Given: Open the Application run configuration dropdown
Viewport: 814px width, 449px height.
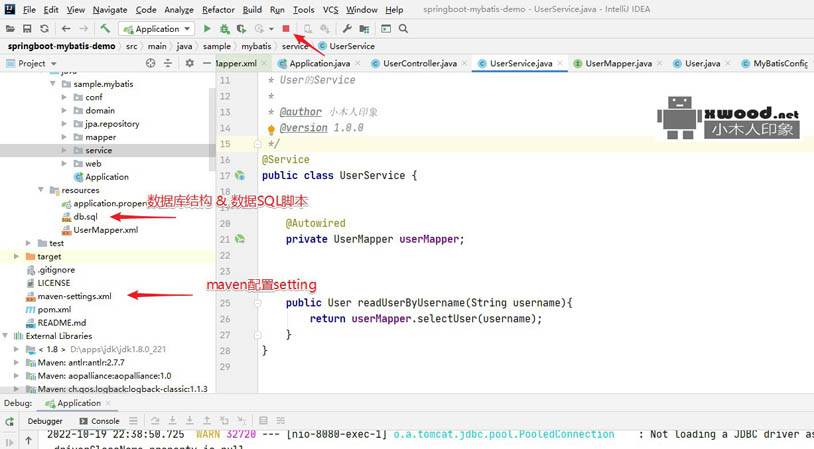Looking at the screenshot, I should pyautogui.click(x=156, y=29).
